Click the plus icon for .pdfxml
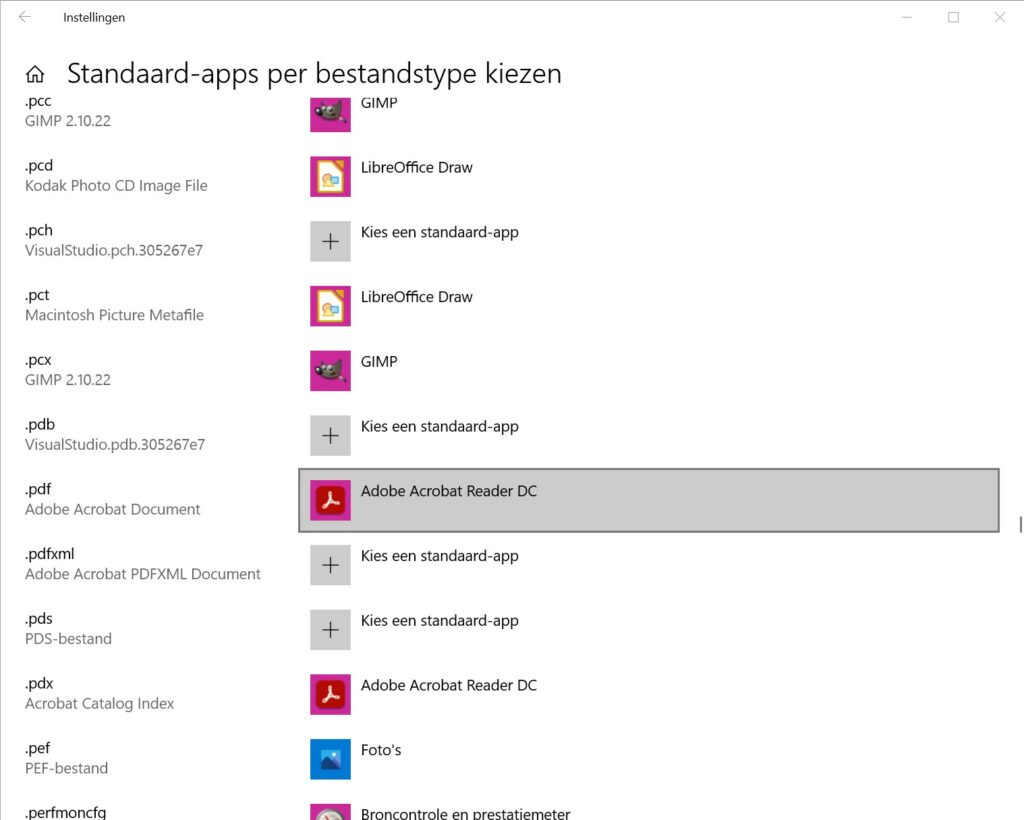1024x820 pixels. [330, 565]
